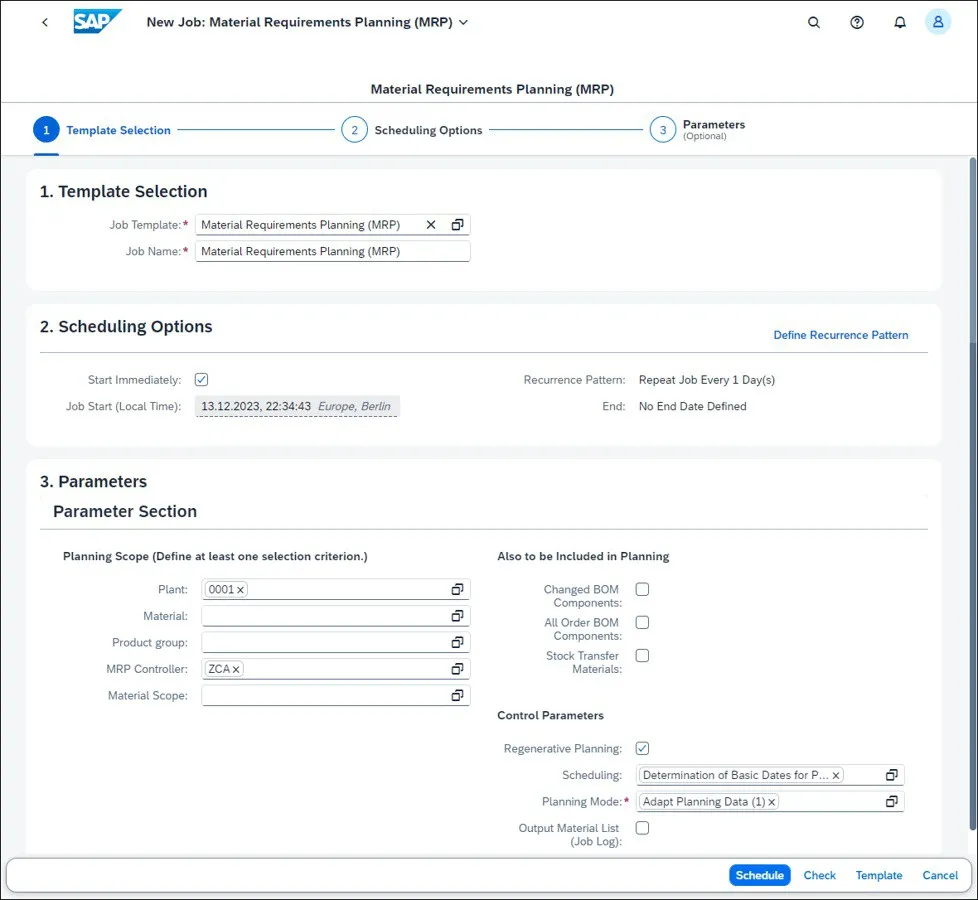Uncheck Start Immediately
Viewport: 978px width, 900px height.
pyautogui.click(x=201, y=379)
